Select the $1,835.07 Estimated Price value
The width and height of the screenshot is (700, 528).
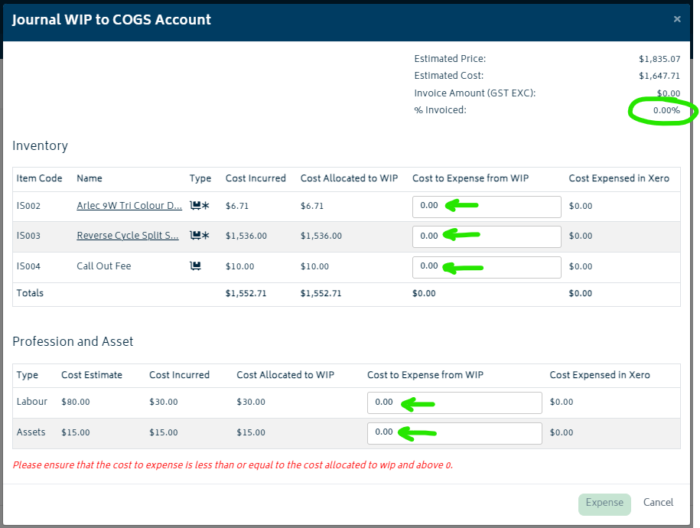click(659, 59)
